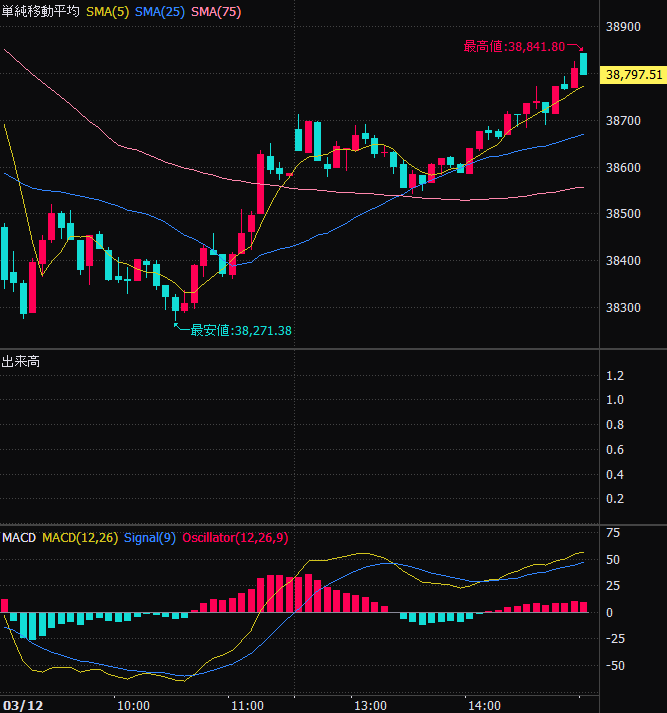Click the Signal(9) legend label
Screen dimensions: 667x713
pos(150,538)
